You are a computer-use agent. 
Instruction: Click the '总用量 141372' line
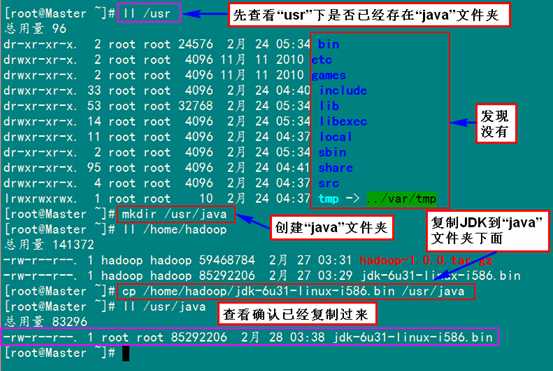click(50, 245)
